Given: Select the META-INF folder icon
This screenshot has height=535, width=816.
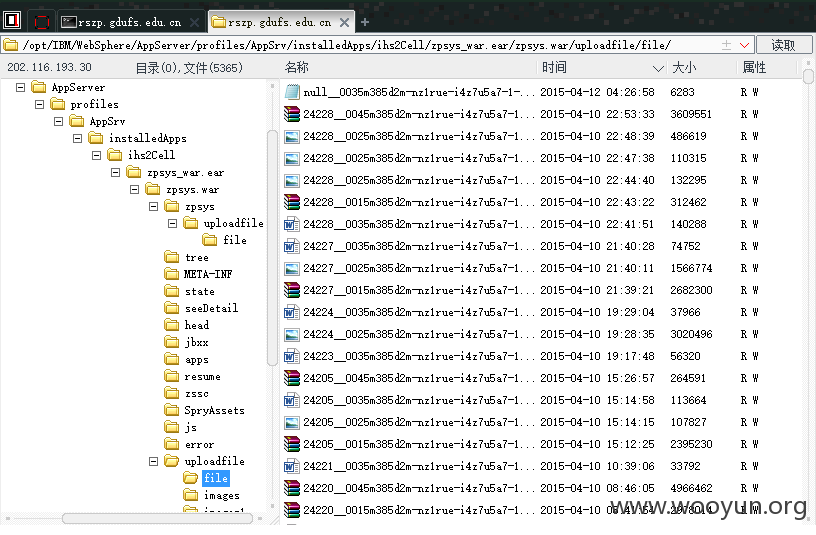Looking at the screenshot, I should click(x=171, y=274).
